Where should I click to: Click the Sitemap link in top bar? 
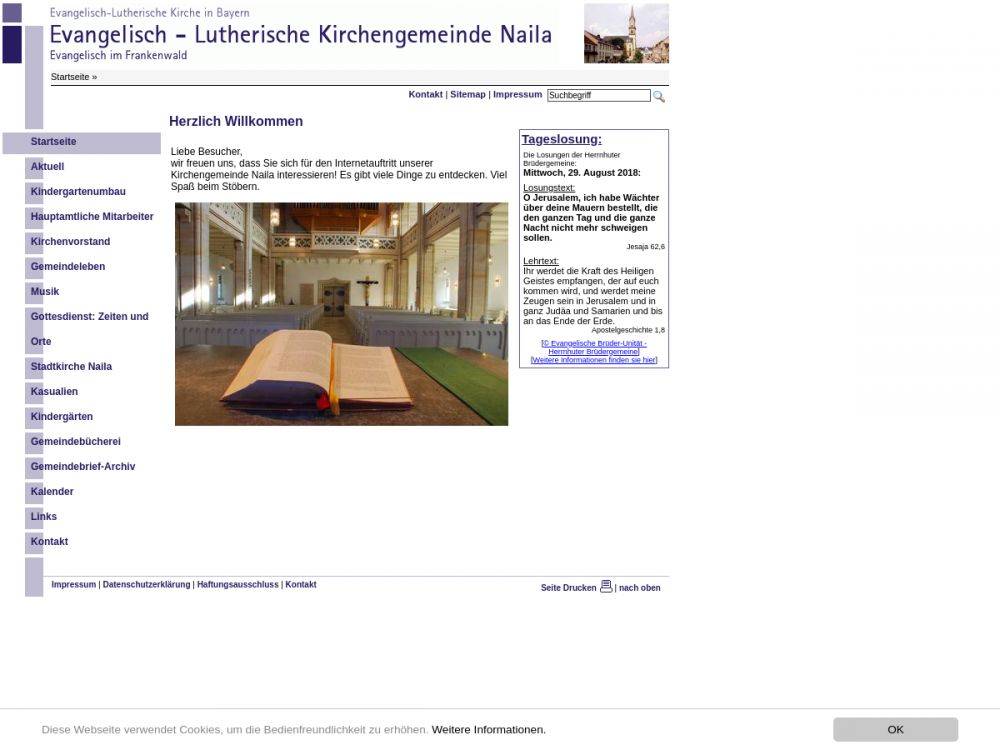click(x=467, y=95)
